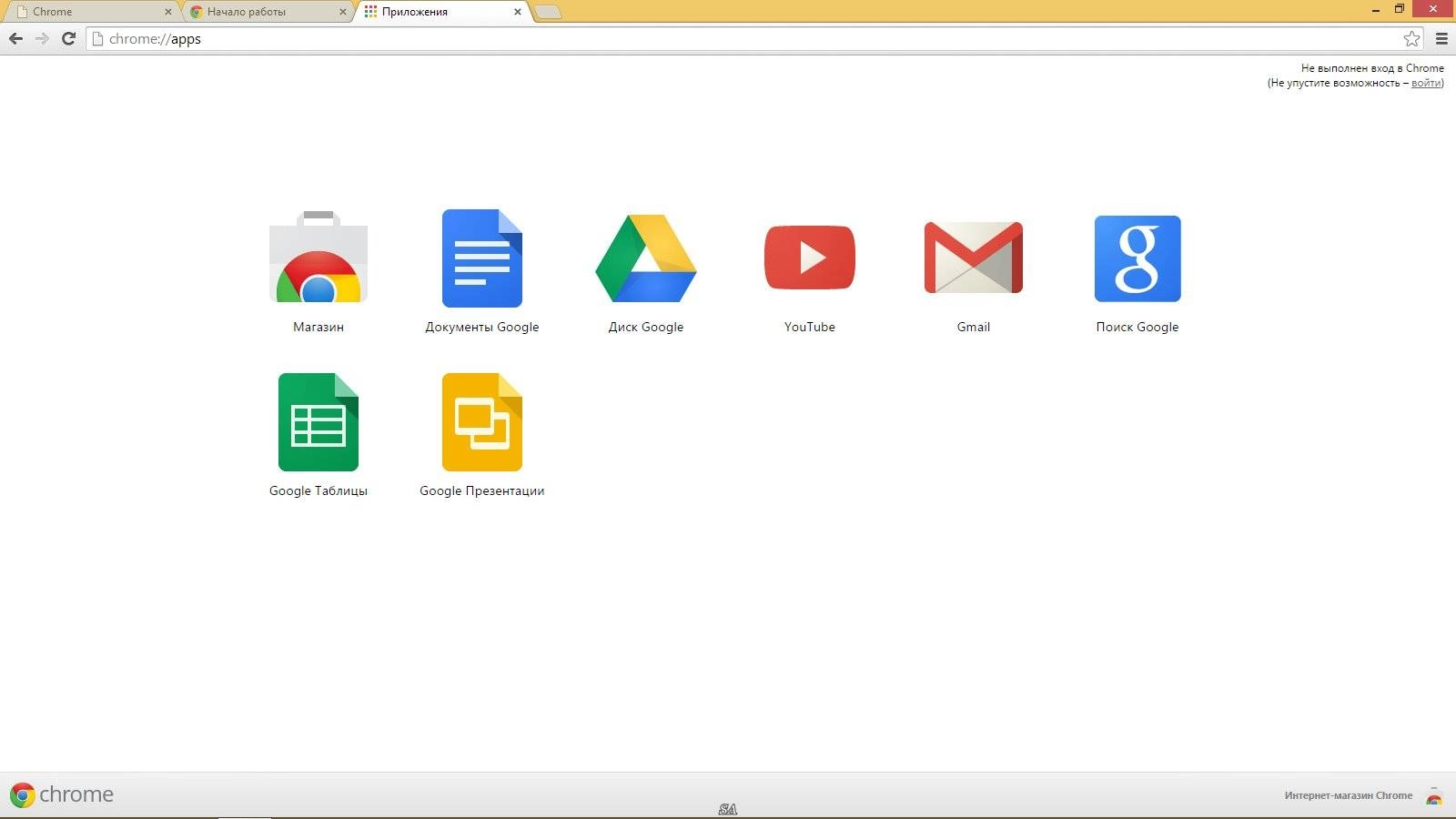Screen dimensions: 1456x819
Task: Click the войти sign-in link
Action: (1425, 83)
